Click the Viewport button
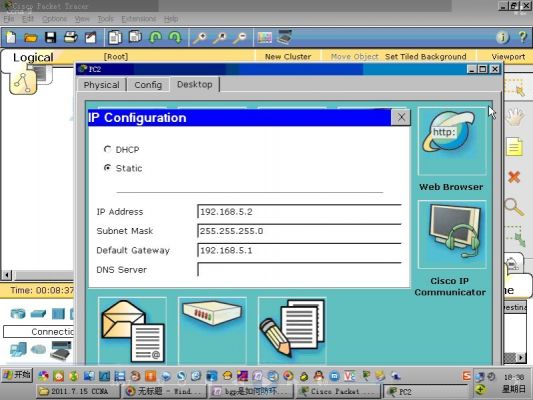The height and width of the screenshot is (400, 533). (508, 56)
